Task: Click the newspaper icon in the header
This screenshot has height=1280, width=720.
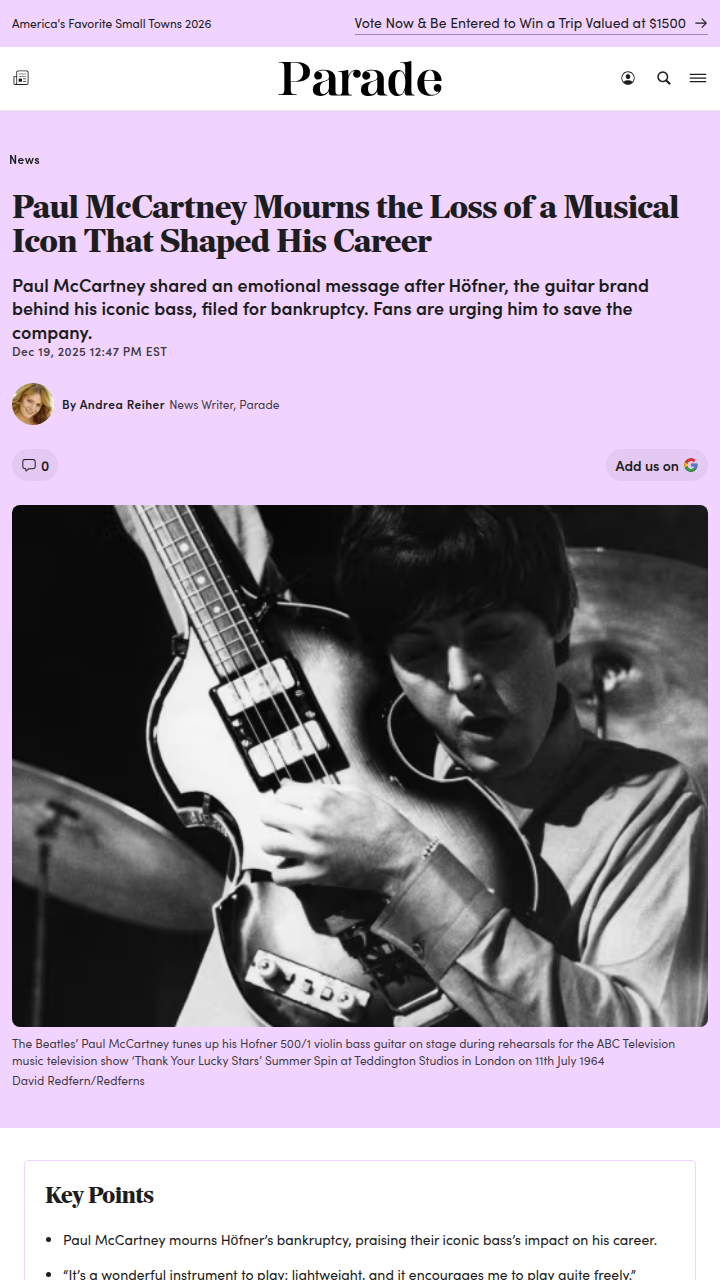Action: (21, 78)
